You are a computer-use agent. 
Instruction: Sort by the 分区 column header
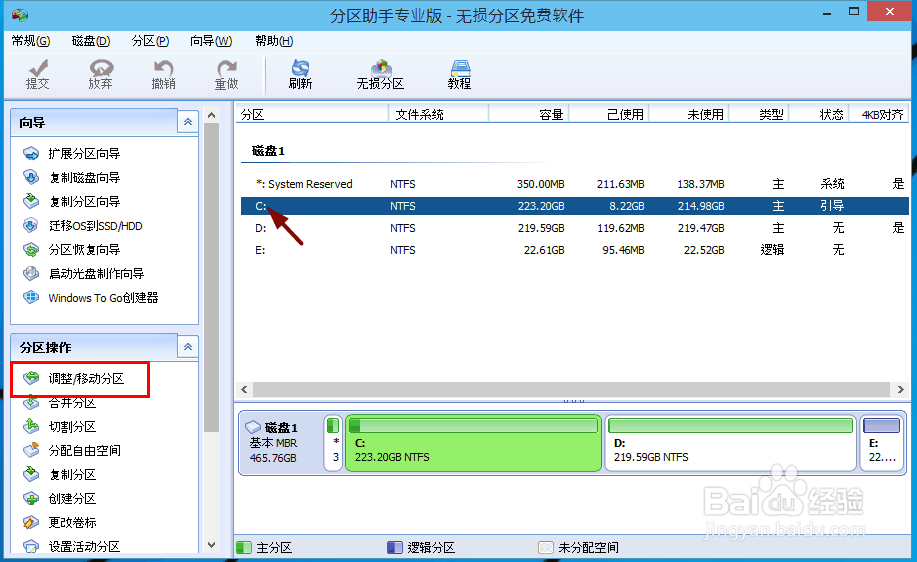click(x=312, y=115)
